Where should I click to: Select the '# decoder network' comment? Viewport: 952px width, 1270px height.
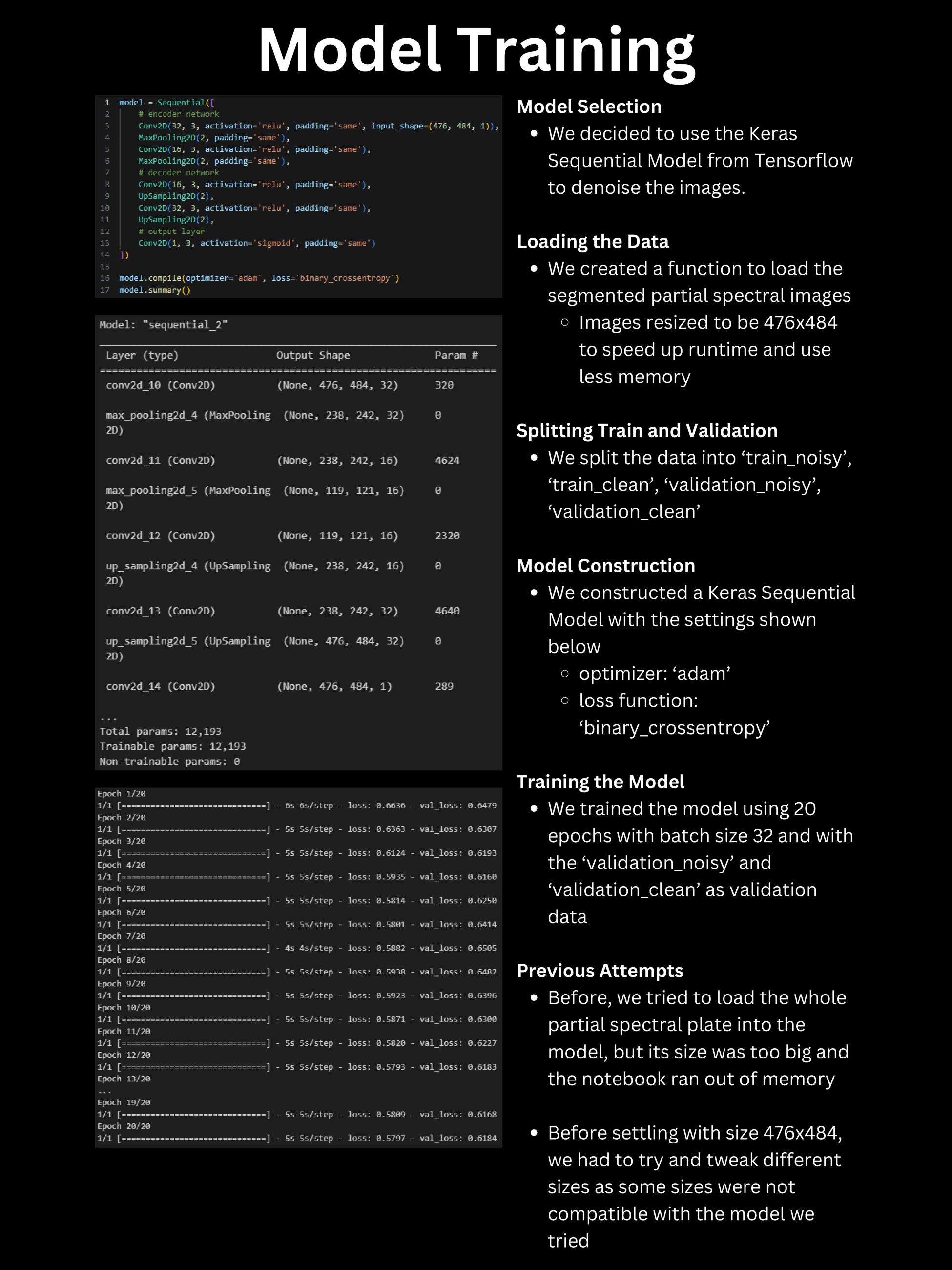point(179,173)
